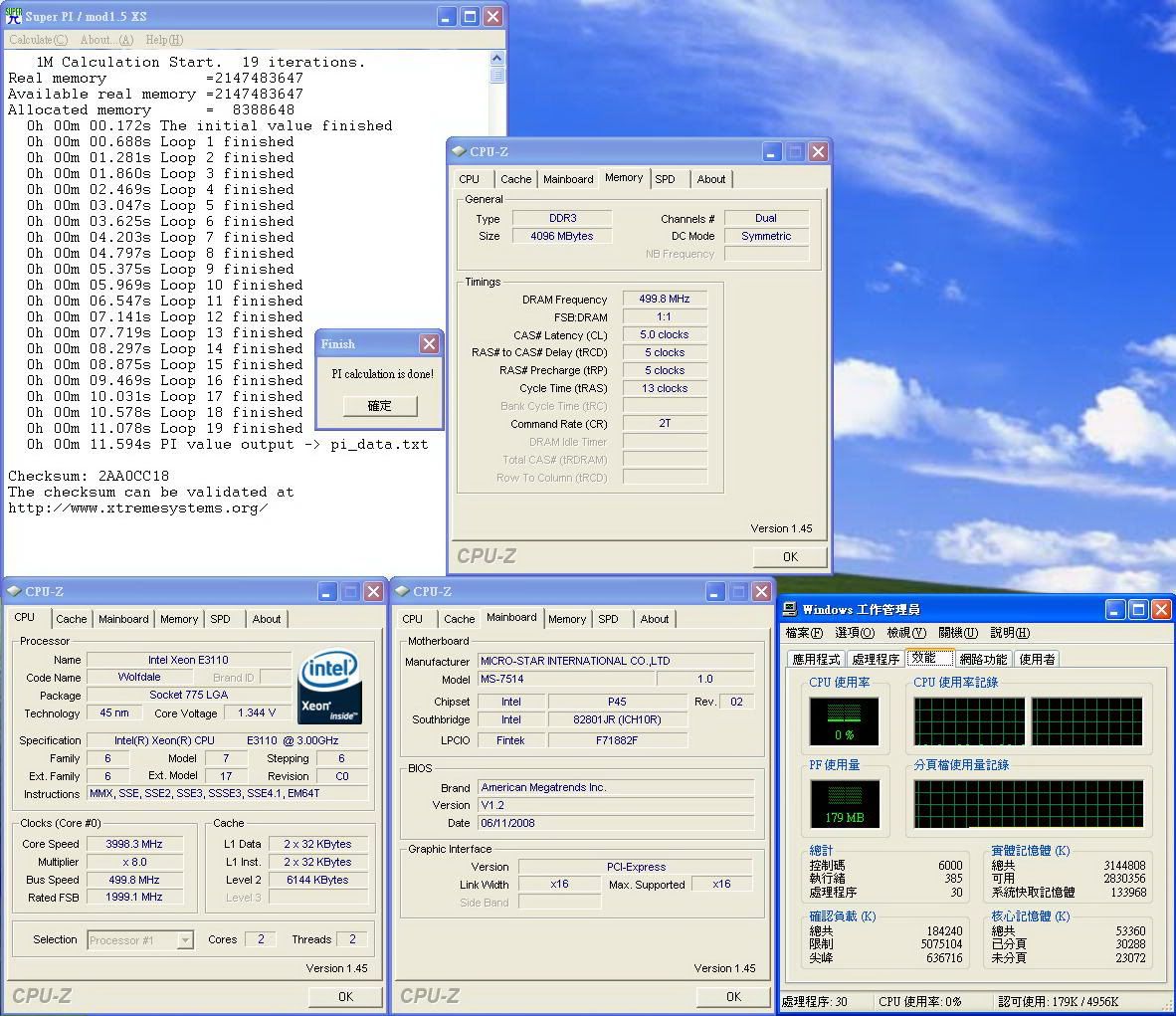Viewport: 1176px width, 1016px height.
Task: Click OK in the CPU-Z Memory window
Action: pos(790,556)
